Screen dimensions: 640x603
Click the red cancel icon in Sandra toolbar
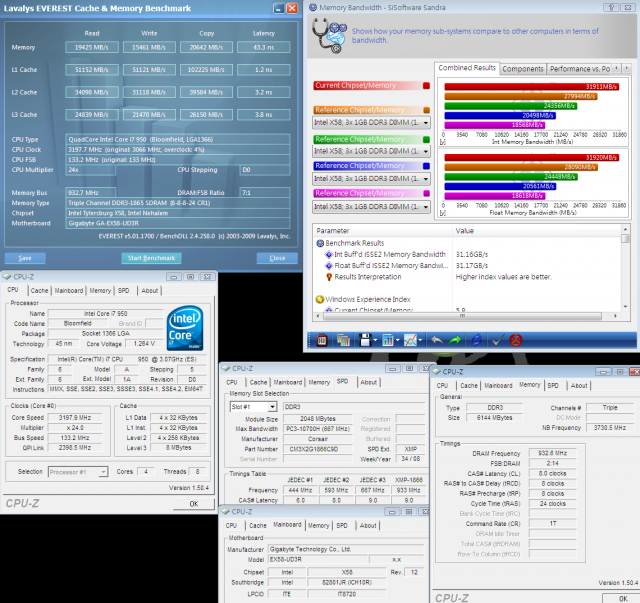(x=516, y=340)
